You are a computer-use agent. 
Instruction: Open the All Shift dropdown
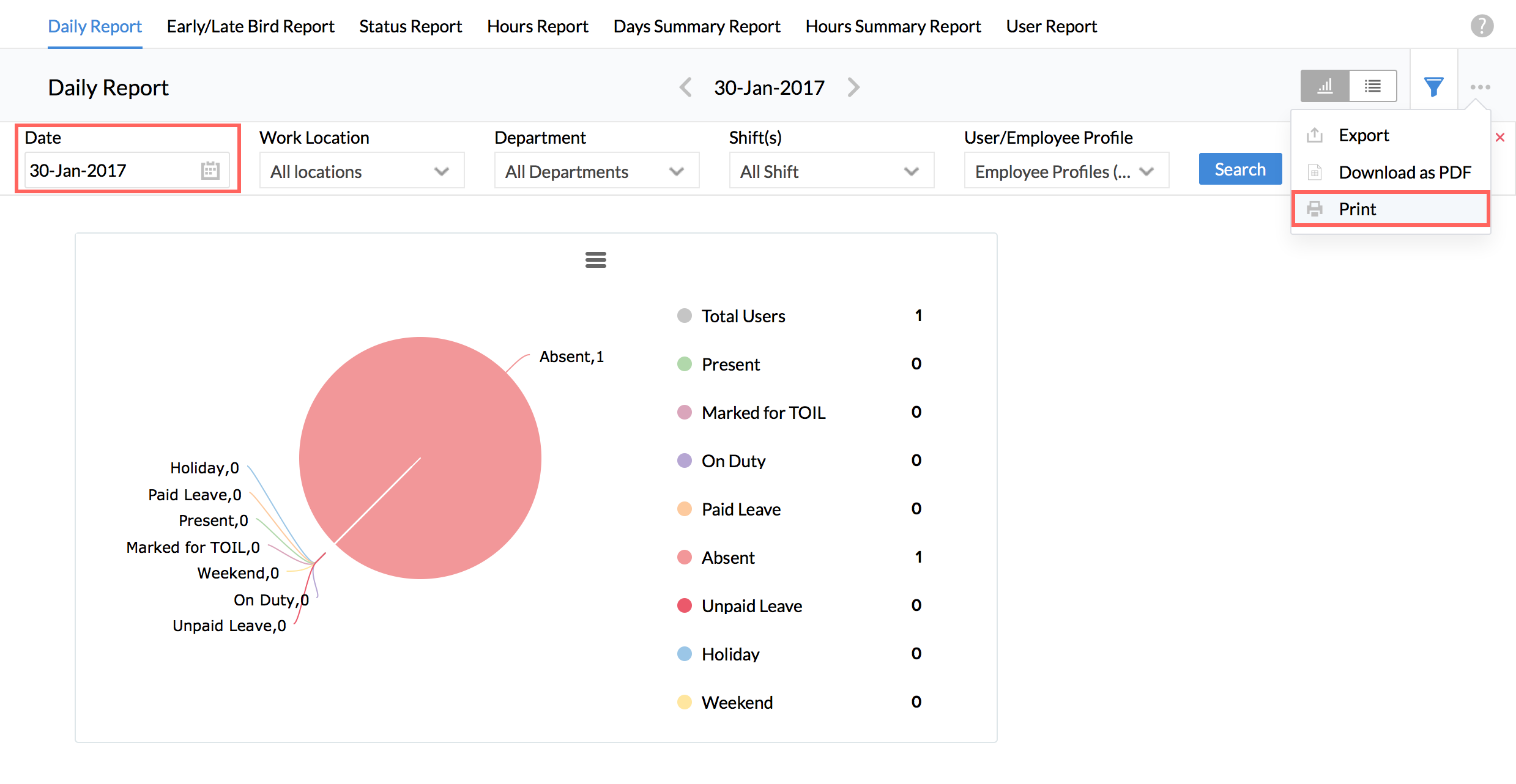click(x=831, y=171)
